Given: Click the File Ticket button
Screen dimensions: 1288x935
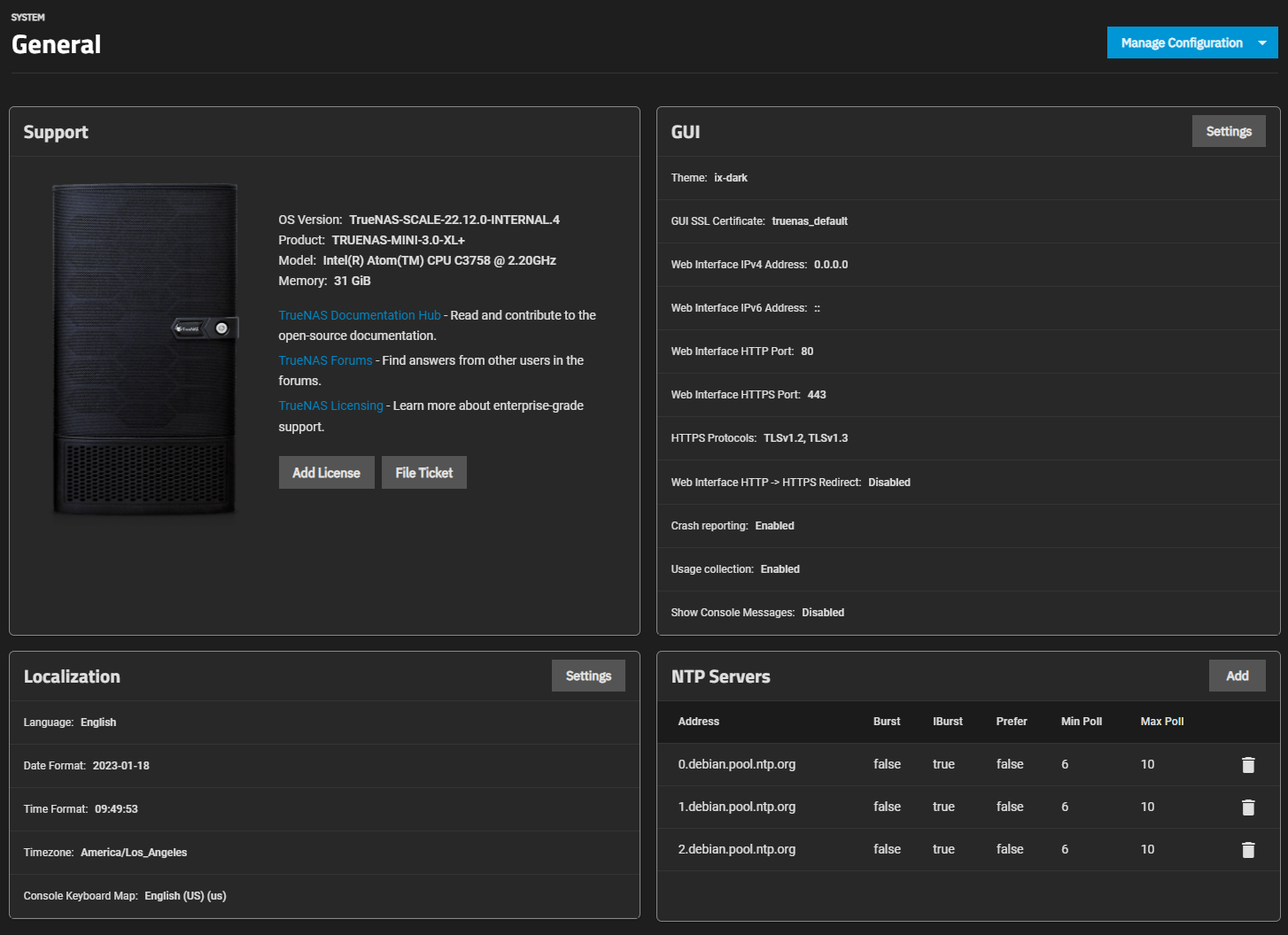Looking at the screenshot, I should (x=424, y=473).
